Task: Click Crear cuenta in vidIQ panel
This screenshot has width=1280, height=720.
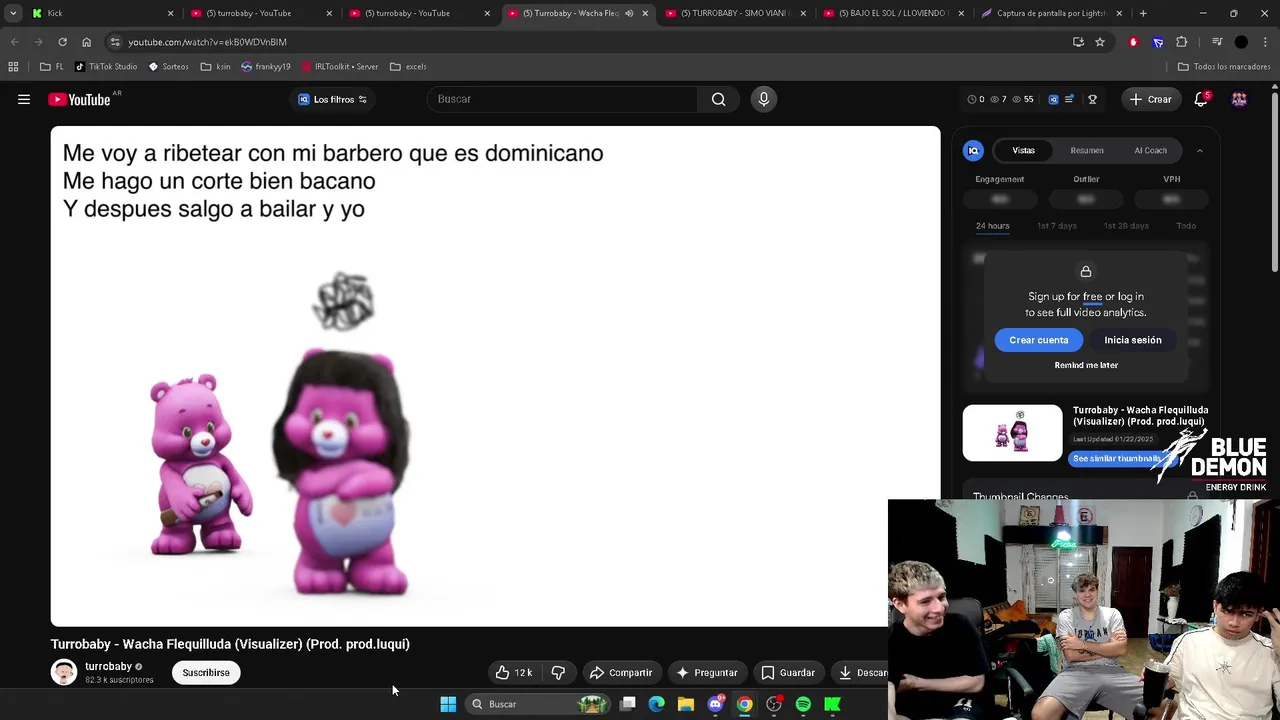Action: click(1038, 340)
